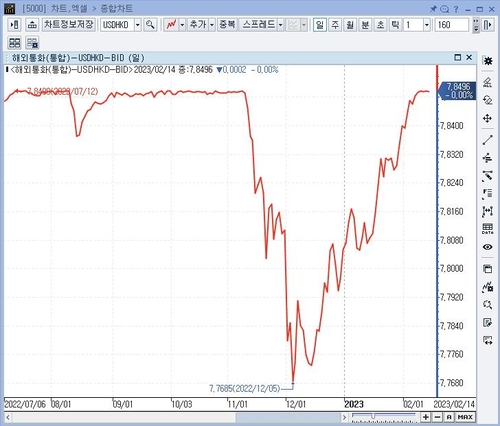Select the daily (일) period toggle
500x426 pixels.
coord(320,25)
